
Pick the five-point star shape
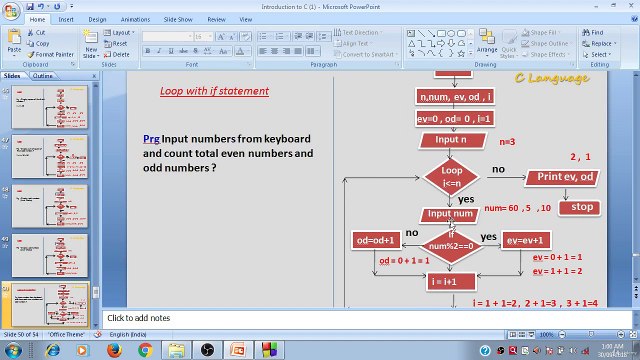pos(461,53)
